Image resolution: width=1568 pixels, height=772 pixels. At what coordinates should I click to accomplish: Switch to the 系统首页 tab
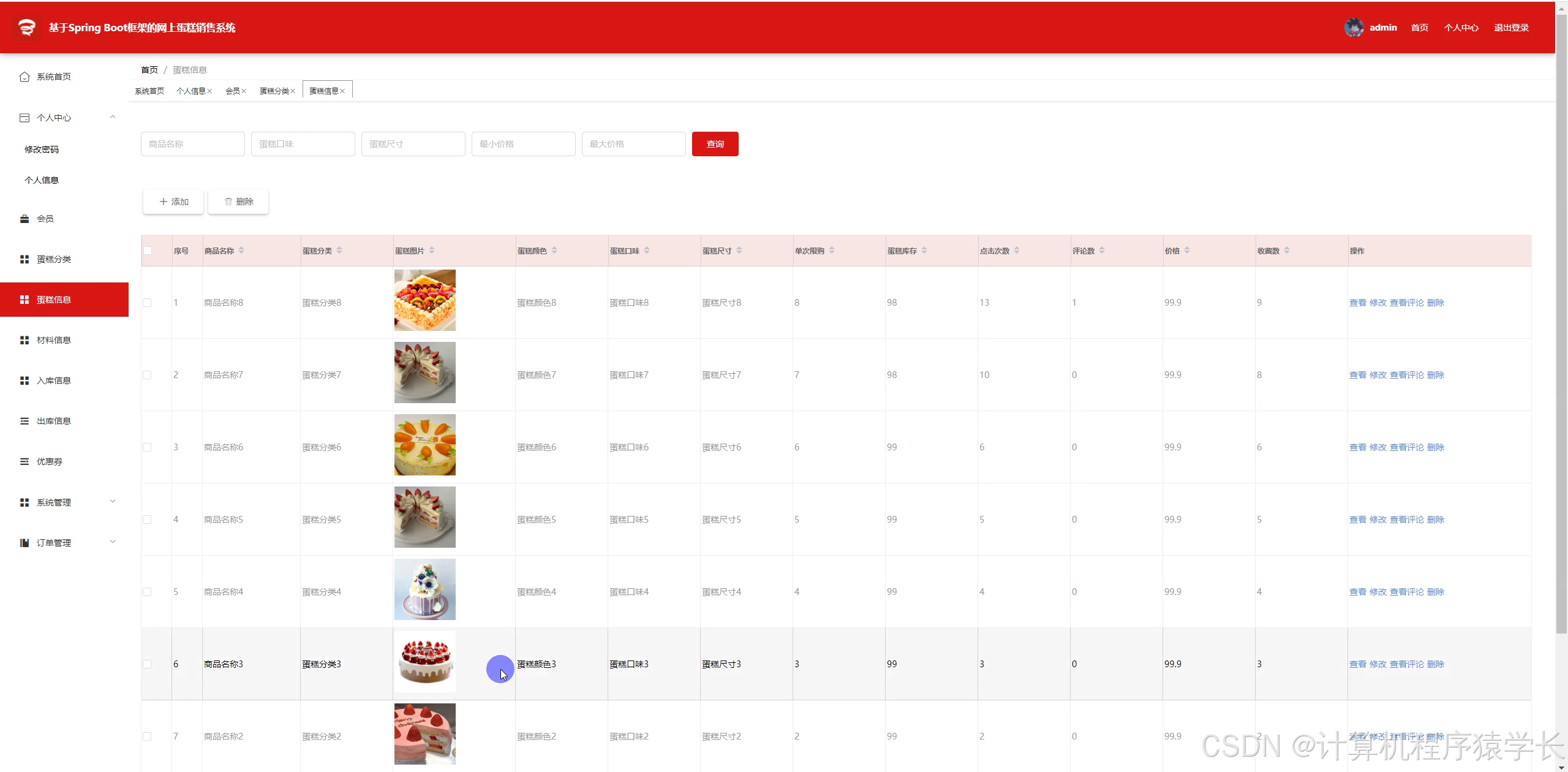click(x=149, y=91)
